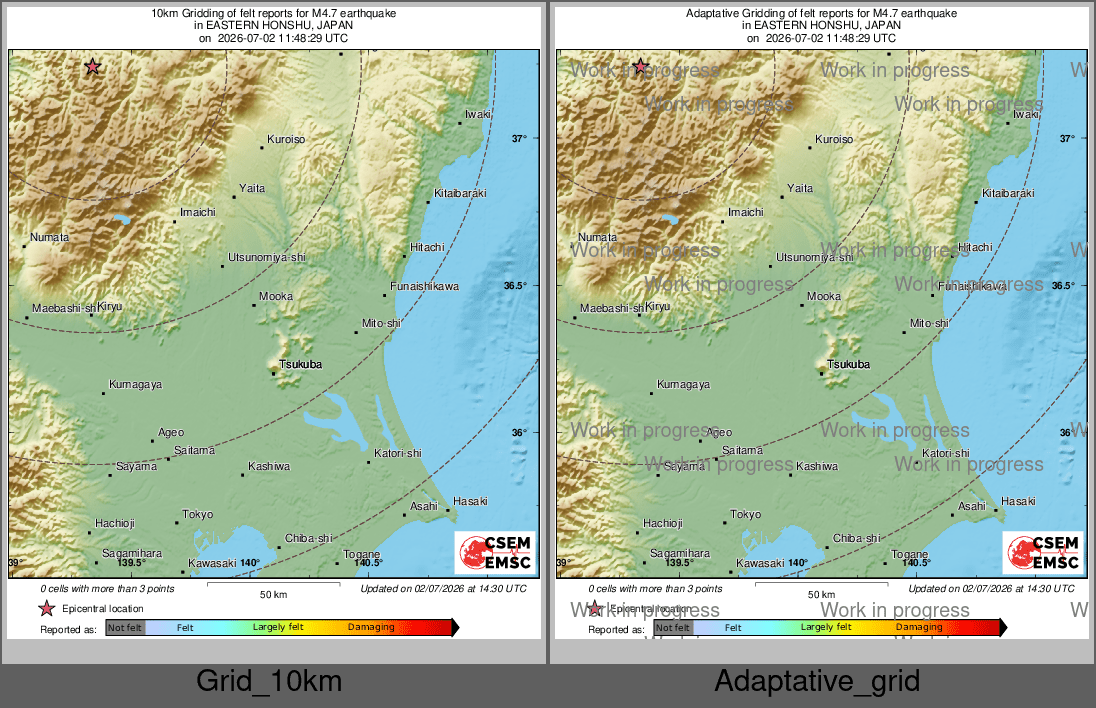
Task: Click the Damaging legend segment under the Grid_10km map
Action: pos(371,628)
